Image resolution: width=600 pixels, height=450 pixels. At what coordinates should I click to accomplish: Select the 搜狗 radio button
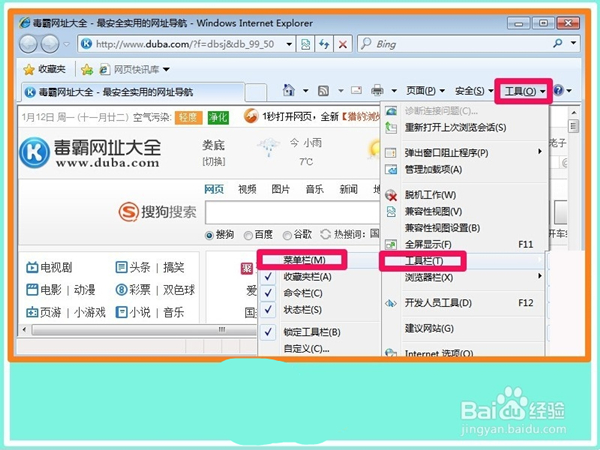[209, 235]
